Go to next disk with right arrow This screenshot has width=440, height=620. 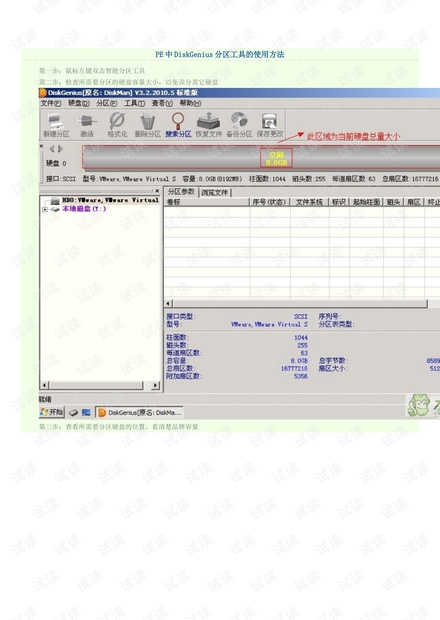click(60, 149)
